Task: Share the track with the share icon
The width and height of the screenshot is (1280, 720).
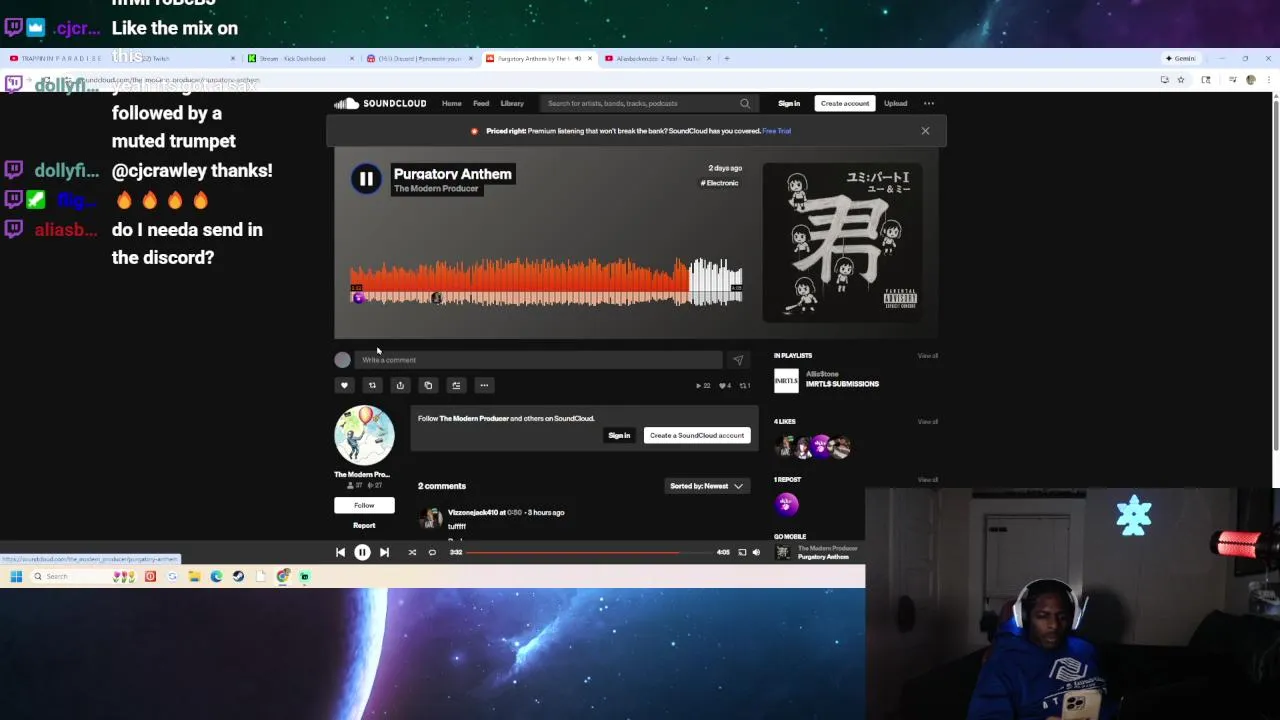Action: 400,385
